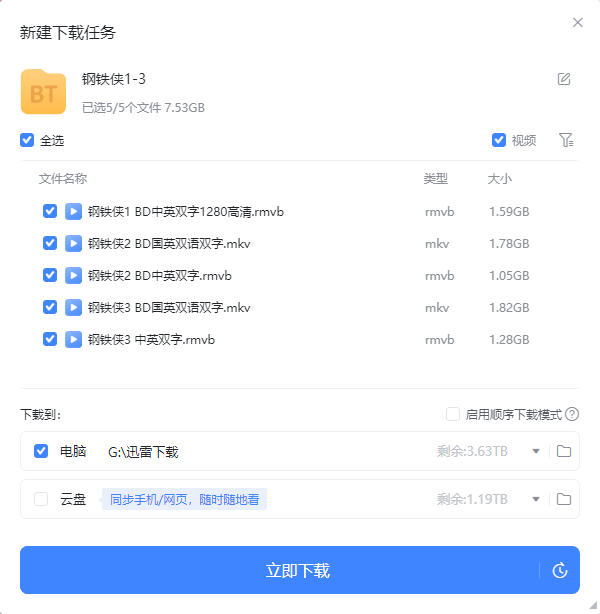Select file name 钢铁侠2 BD国英双语双字.mkv
The height and width of the screenshot is (614, 600).
click(x=169, y=244)
